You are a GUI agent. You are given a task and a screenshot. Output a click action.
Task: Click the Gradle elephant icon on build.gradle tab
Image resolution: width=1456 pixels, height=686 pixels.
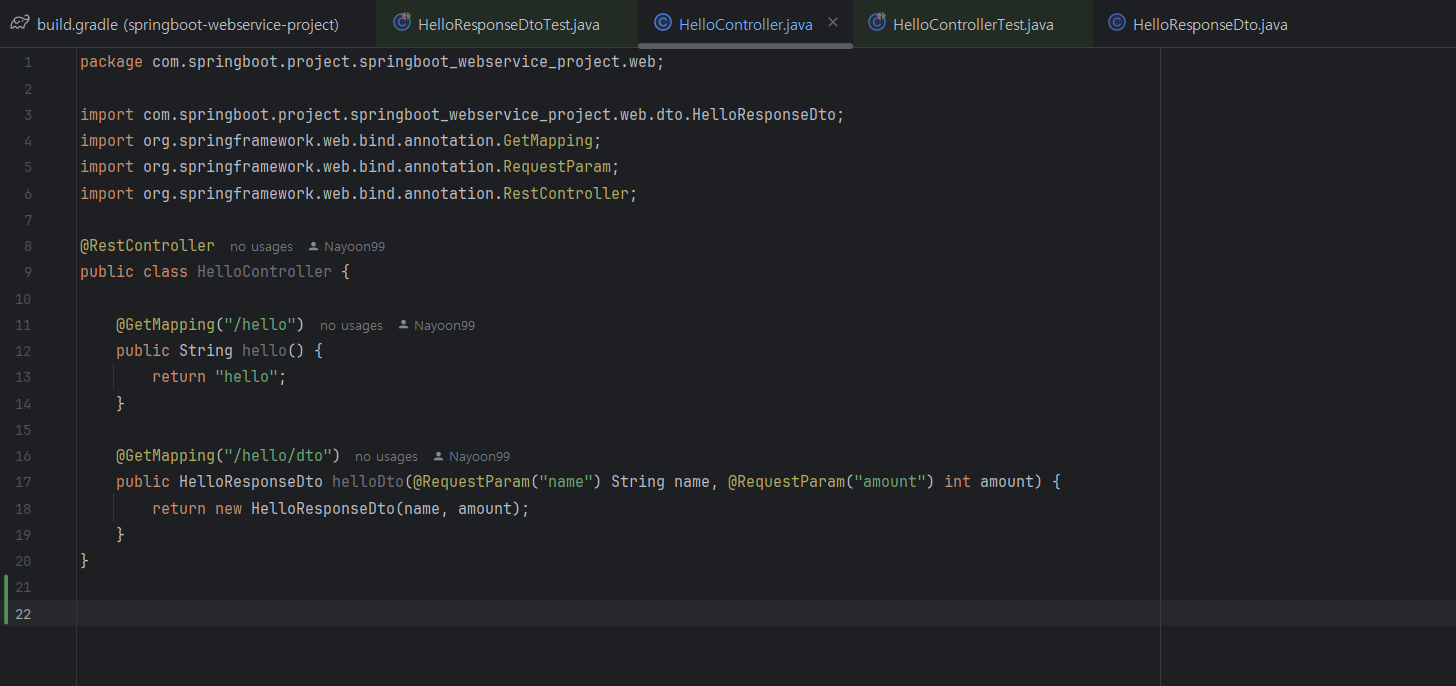click(19, 23)
